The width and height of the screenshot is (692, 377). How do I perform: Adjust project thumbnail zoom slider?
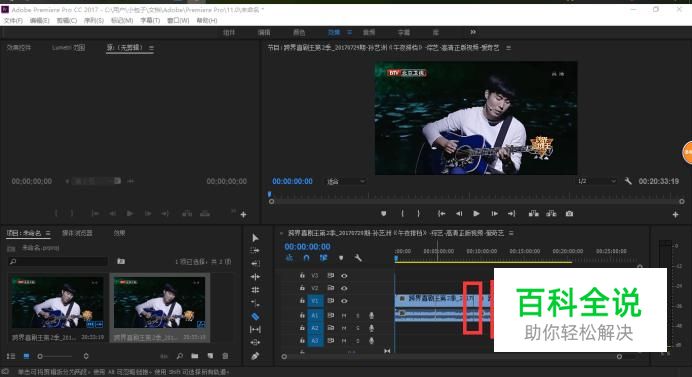55,356
